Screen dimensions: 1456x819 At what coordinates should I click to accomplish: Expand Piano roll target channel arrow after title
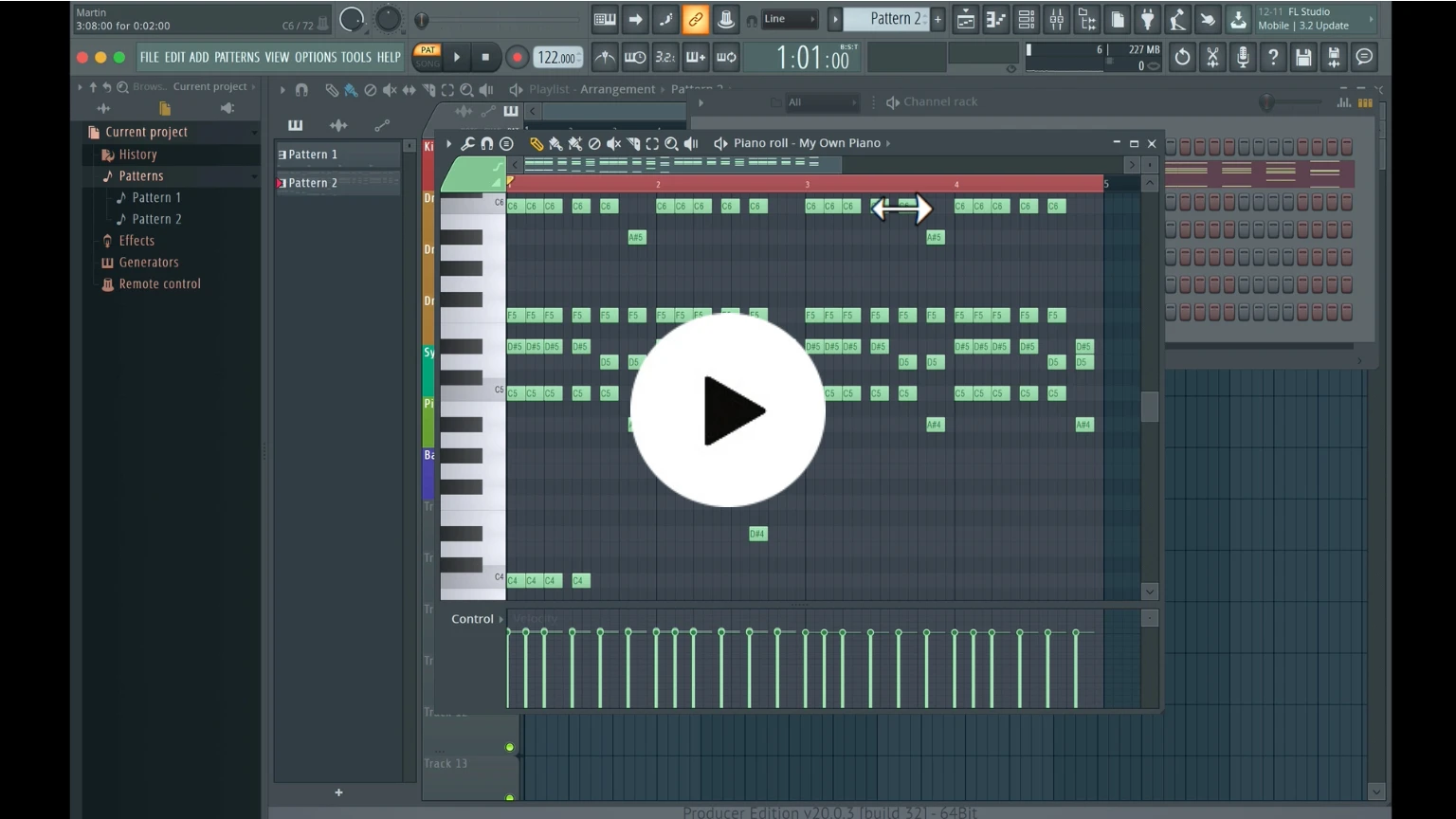pyautogui.click(x=888, y=143)
